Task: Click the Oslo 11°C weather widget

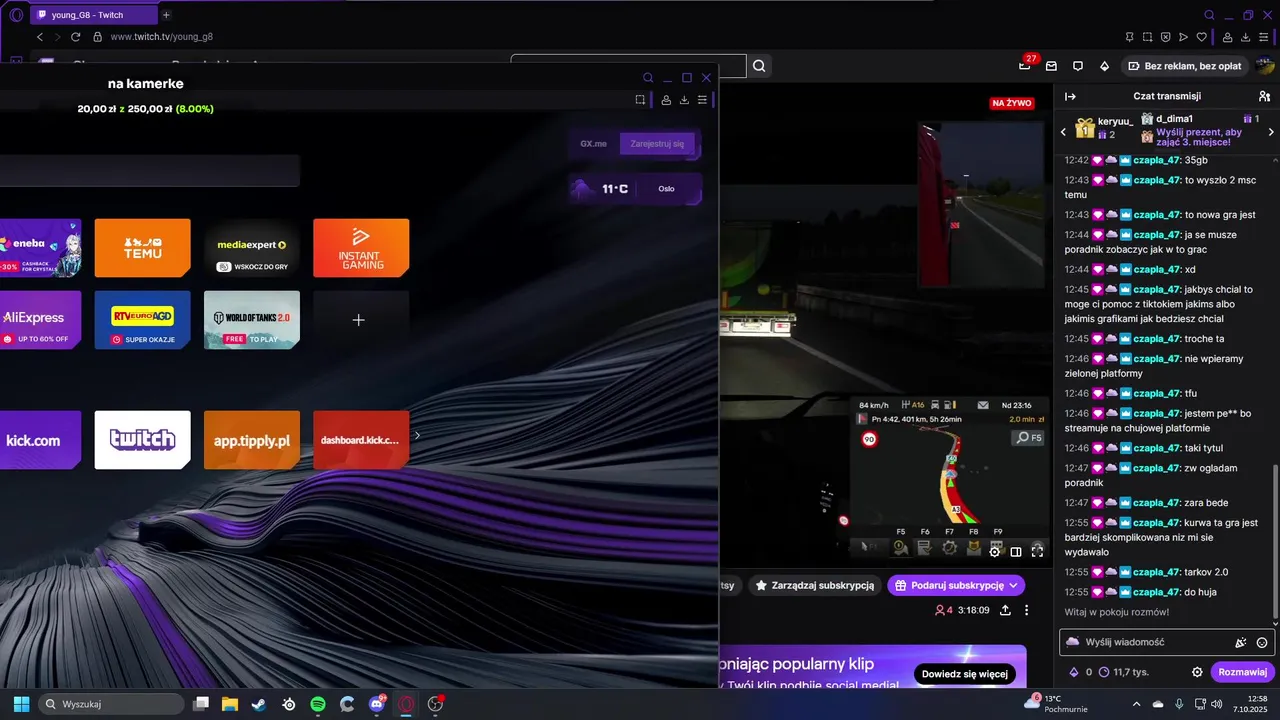Action: click(x=635, y=188)
